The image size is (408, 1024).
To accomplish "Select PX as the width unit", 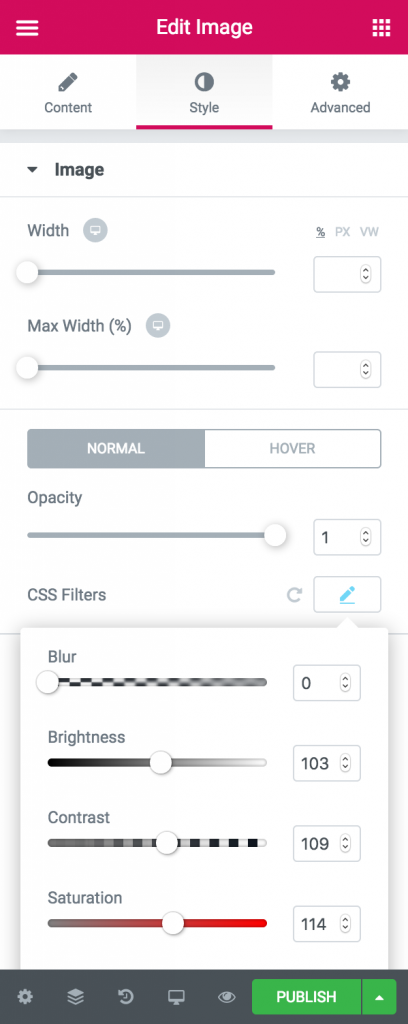I will [343, 232].
